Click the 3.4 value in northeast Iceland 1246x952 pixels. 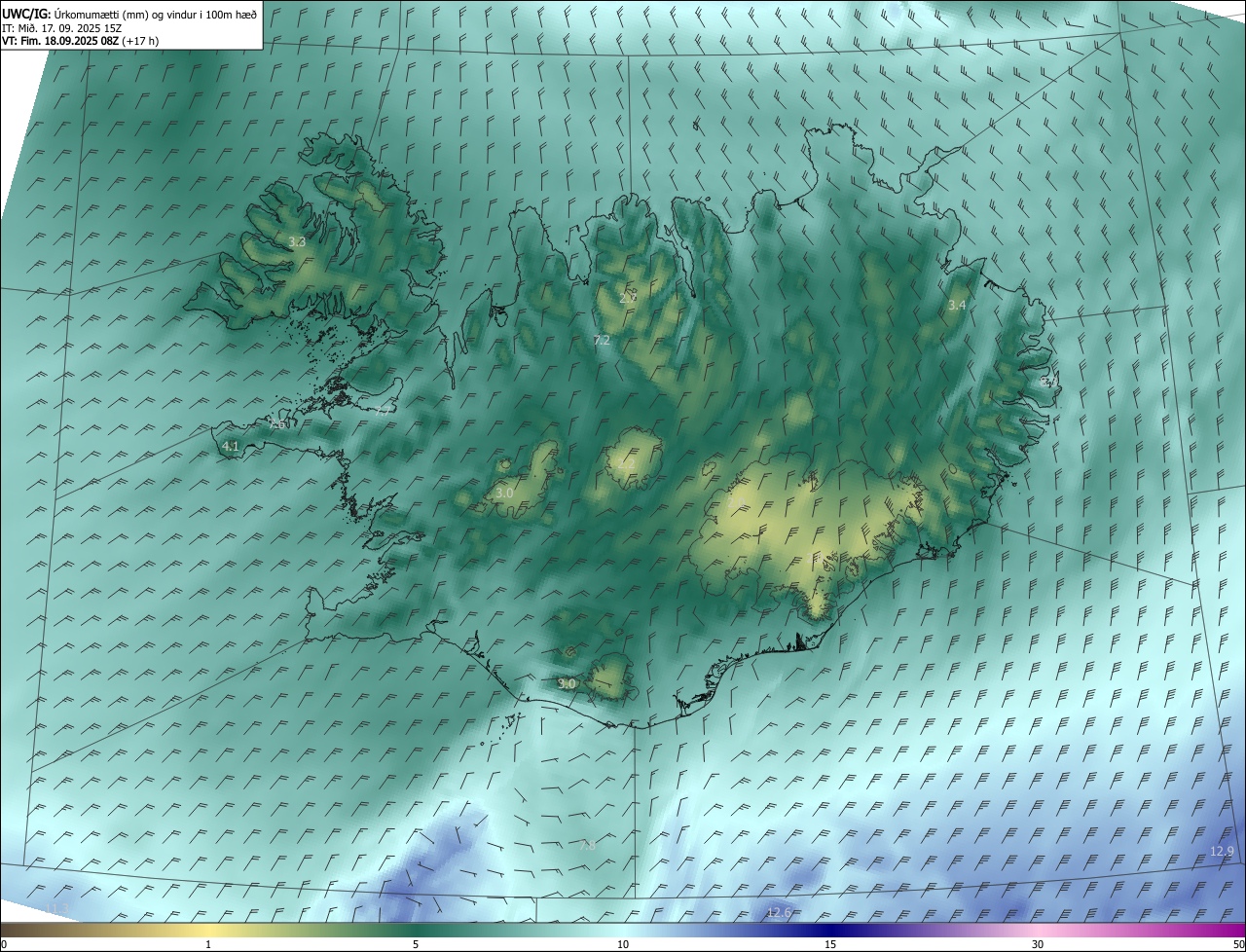point(957,305)
